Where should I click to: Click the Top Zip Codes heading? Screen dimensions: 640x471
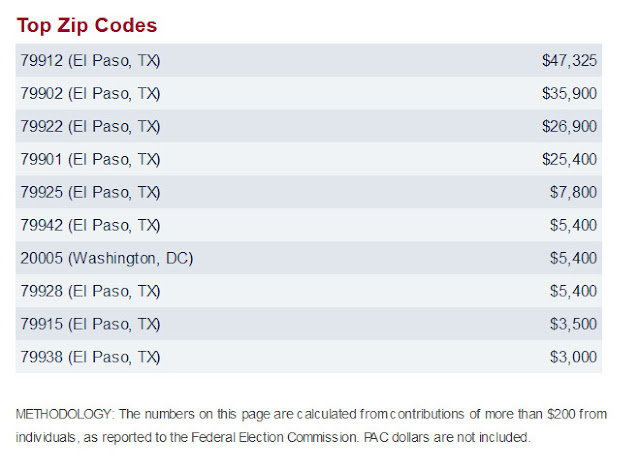click(87, 26)
